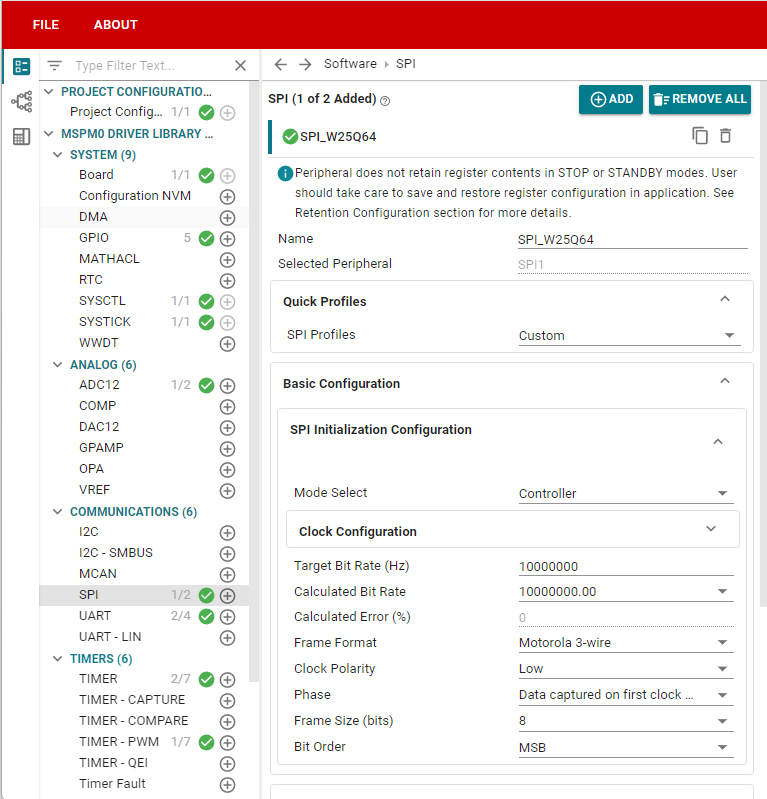
Task: Select the TIMER - PWM tree item
Action: (119, 741)
